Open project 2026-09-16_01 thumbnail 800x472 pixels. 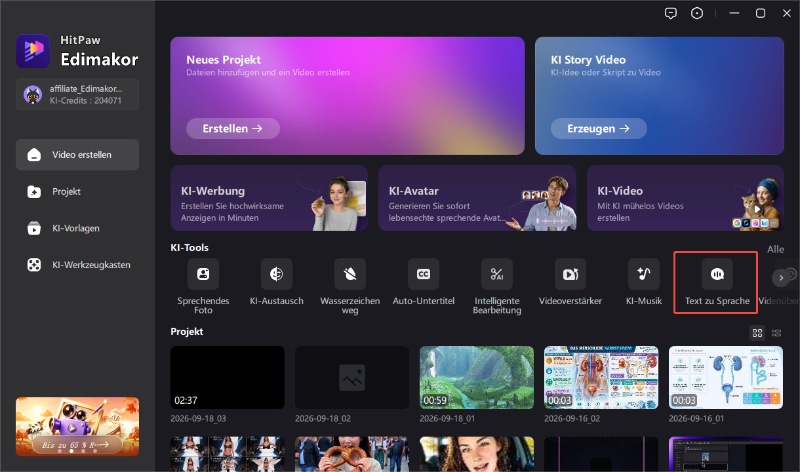click(x=726, y=377)
